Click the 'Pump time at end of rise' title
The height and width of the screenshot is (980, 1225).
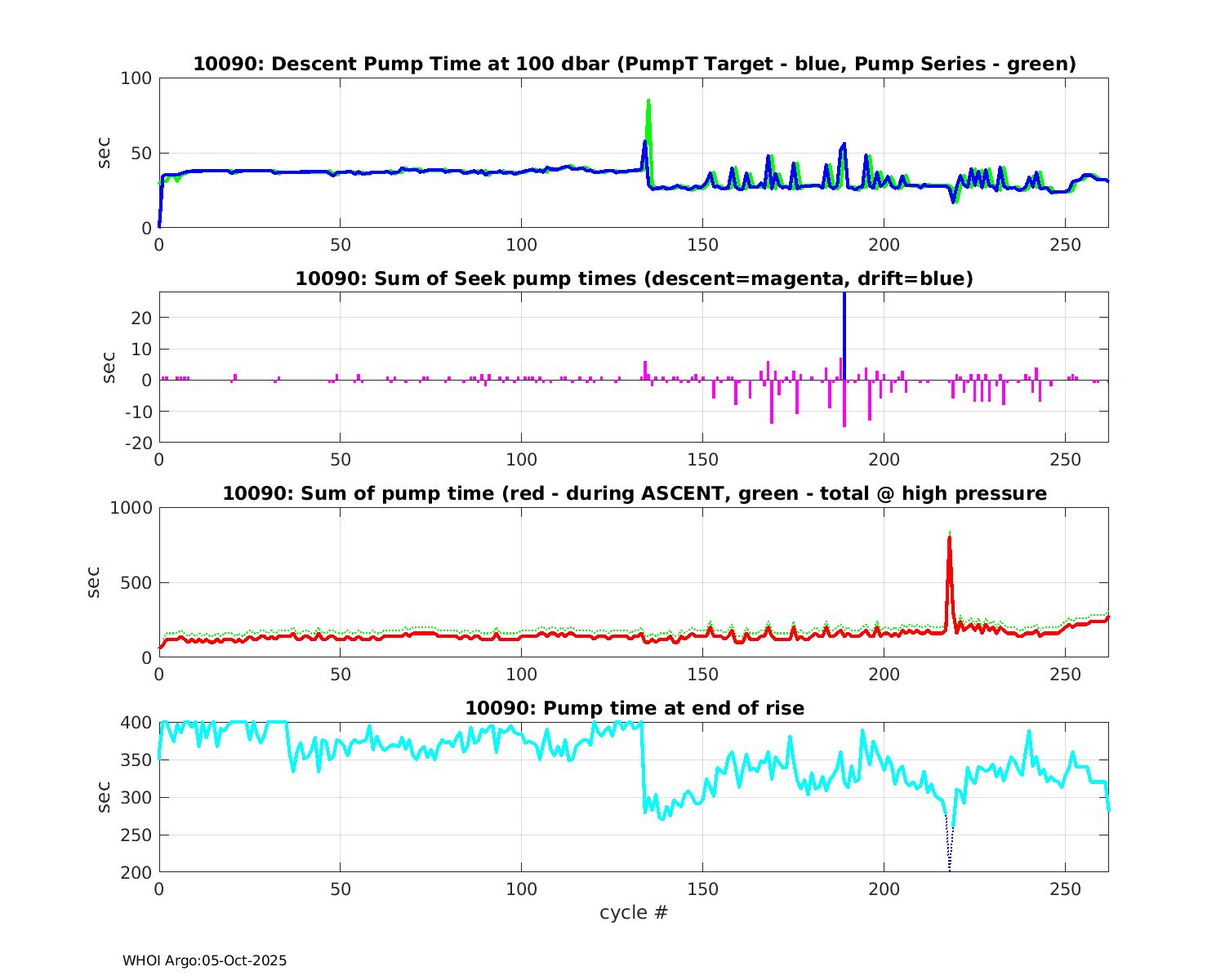click(x=634, y=708)
